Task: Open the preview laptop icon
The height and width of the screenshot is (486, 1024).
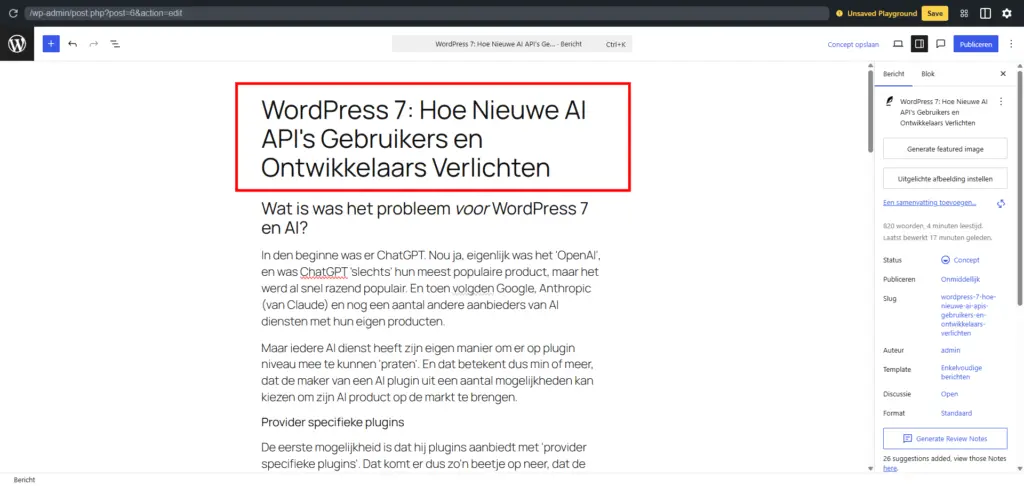Action: [898, 44]
